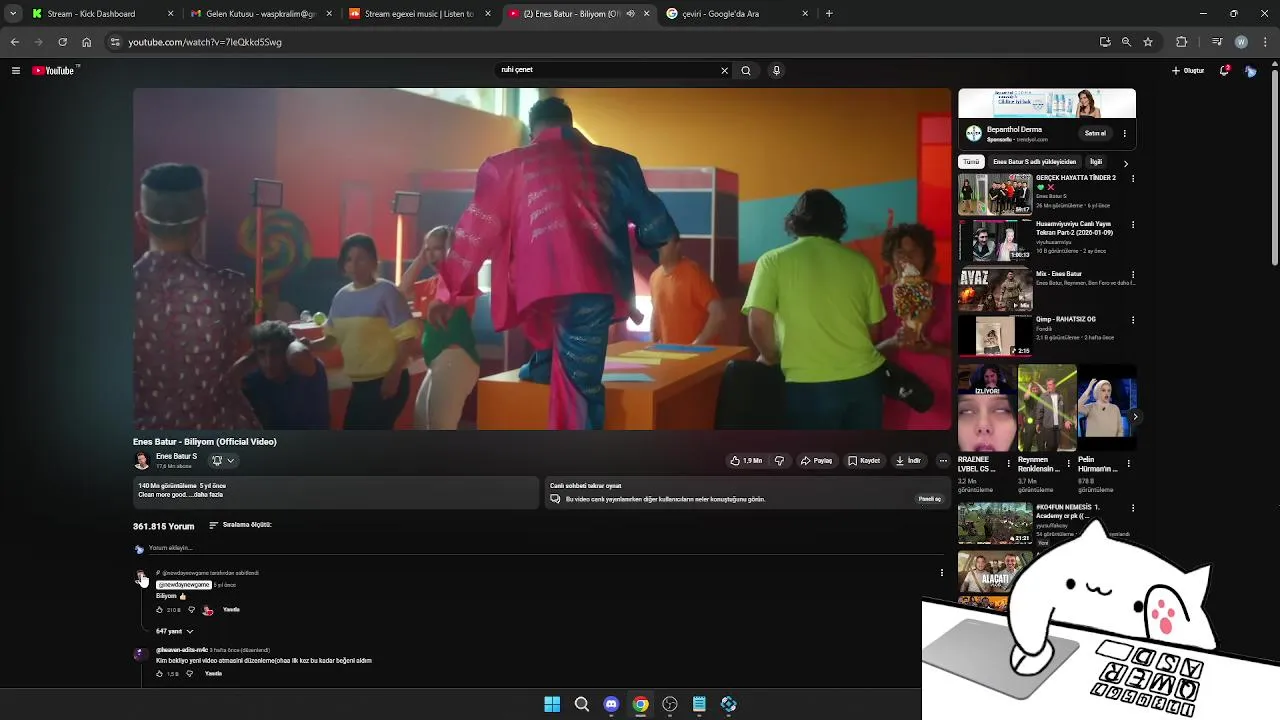Start voice search with the microphone

pyautogui.click(x=776, y=71)
